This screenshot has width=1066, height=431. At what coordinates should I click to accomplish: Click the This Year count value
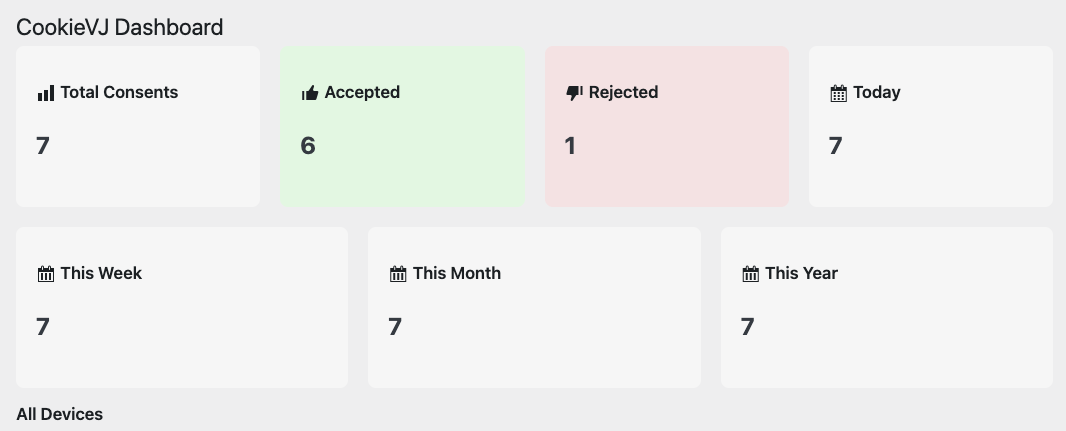click(747, 327)
